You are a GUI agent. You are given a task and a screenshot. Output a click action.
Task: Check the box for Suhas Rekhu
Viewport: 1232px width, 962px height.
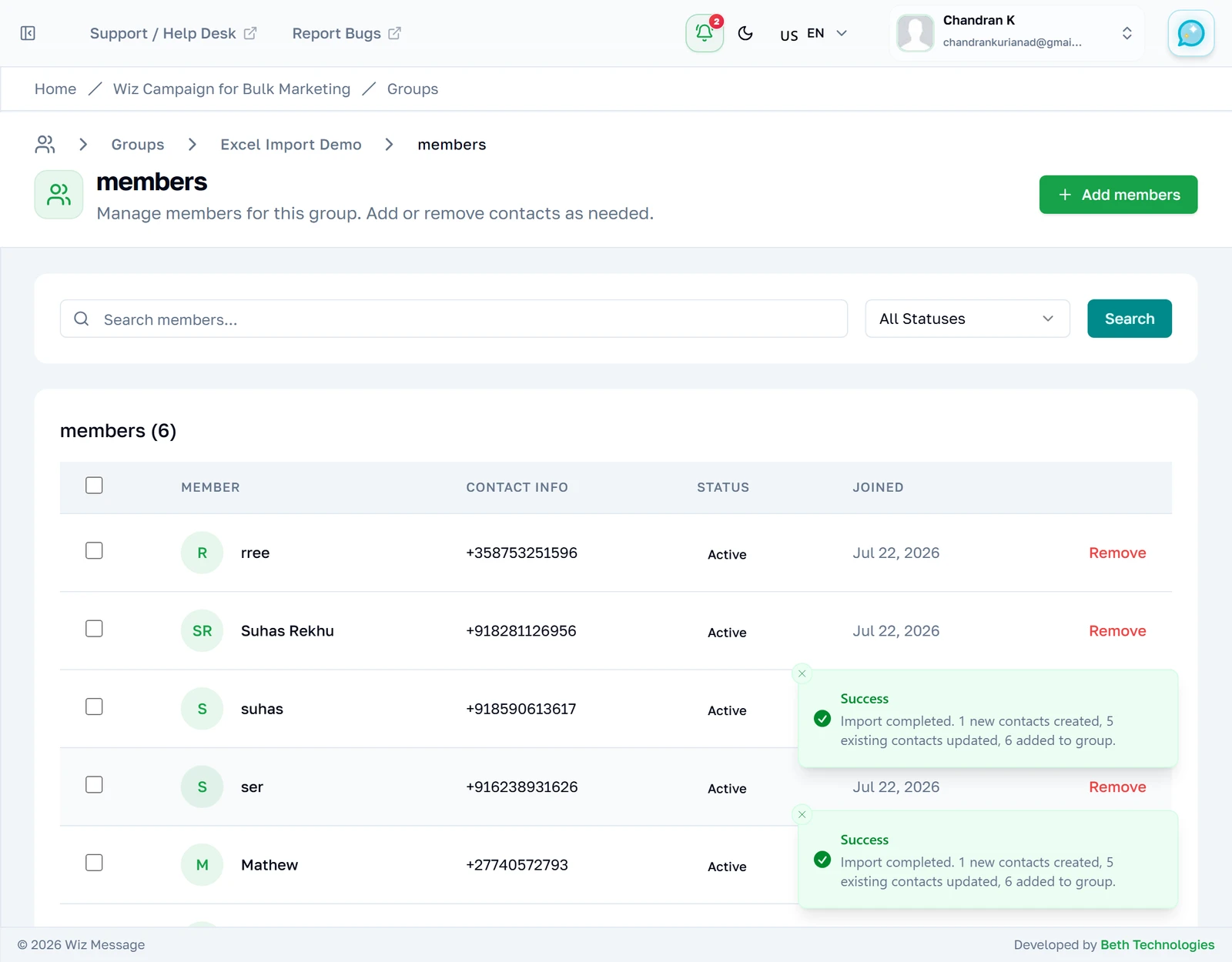(x=94, y=629)
